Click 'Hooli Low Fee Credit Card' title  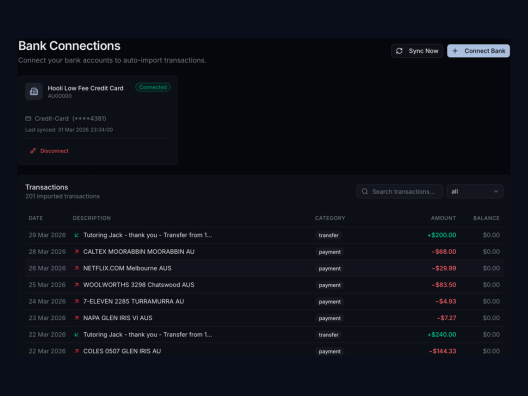[x=85, y=88]
